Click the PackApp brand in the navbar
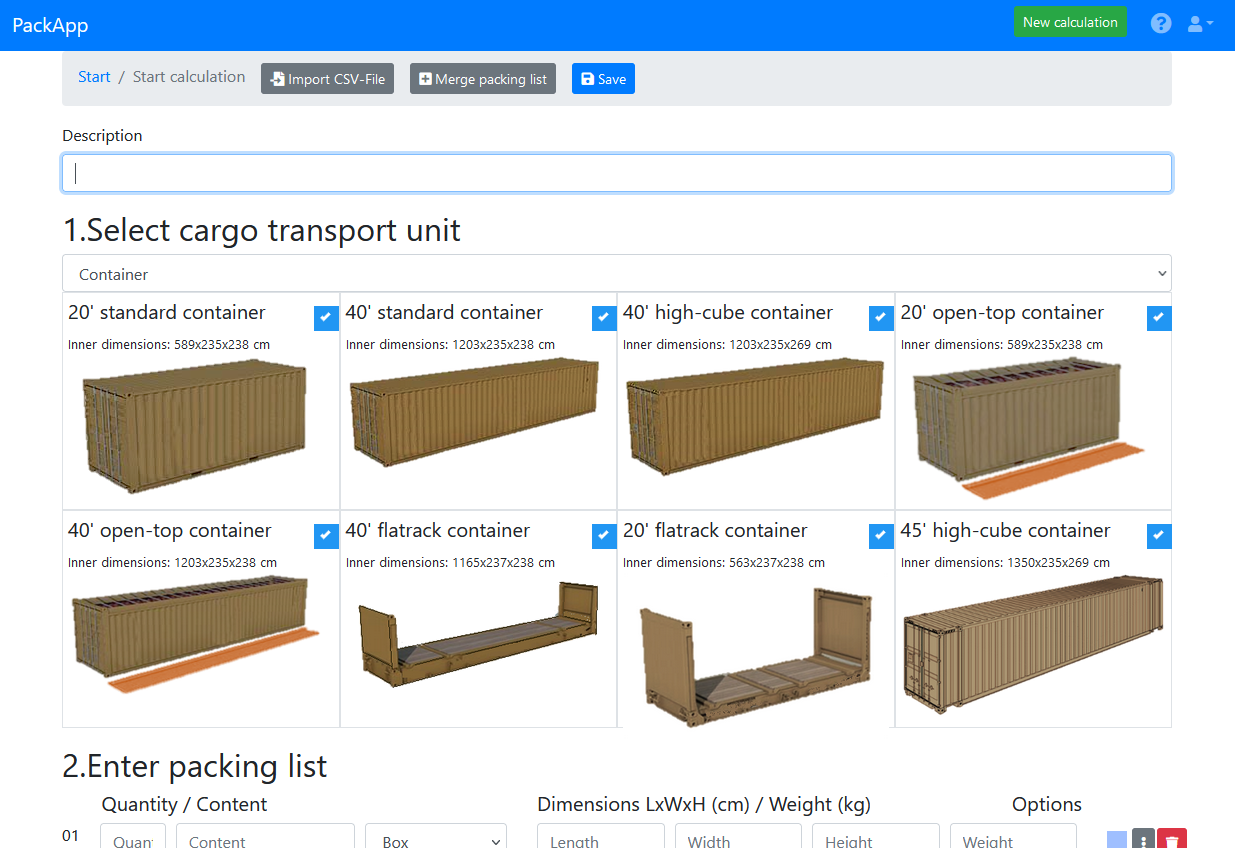This screenshot has width=1235, height=848. tap(50, 24)
